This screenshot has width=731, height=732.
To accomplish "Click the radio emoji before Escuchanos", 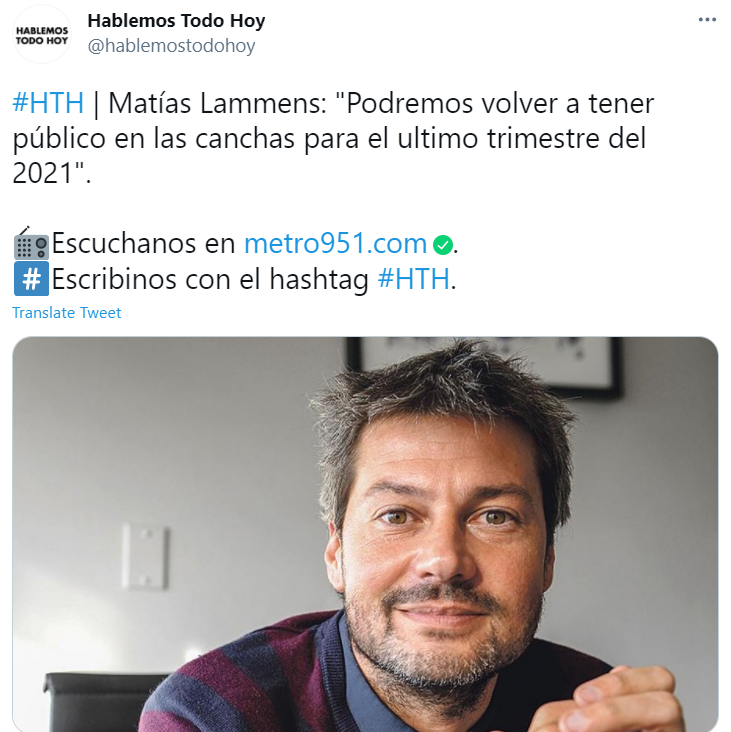I will tap(31, 244).
